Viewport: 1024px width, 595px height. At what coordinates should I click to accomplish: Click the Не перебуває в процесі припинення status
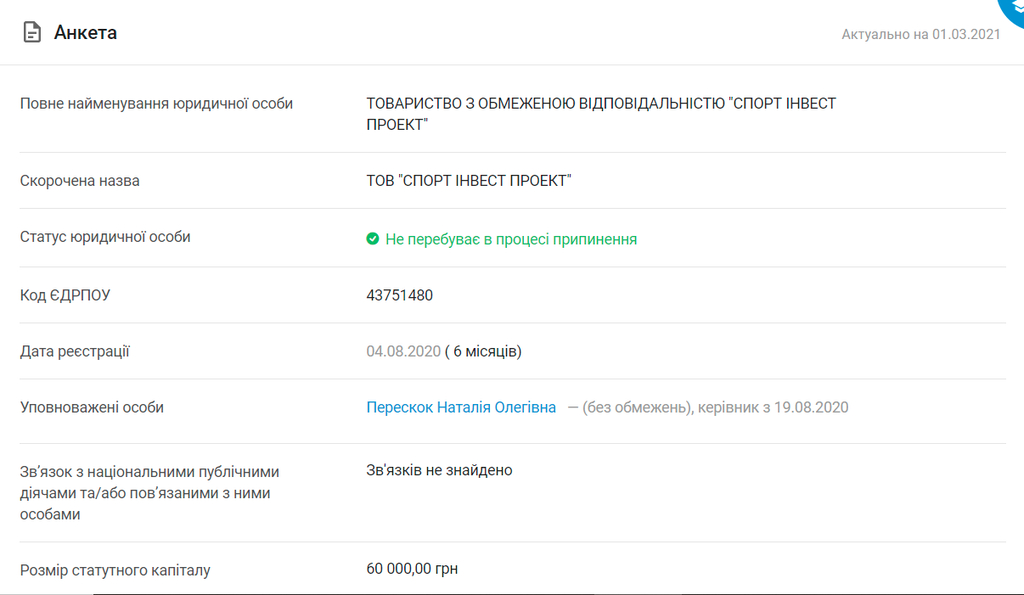pos(511,240)
